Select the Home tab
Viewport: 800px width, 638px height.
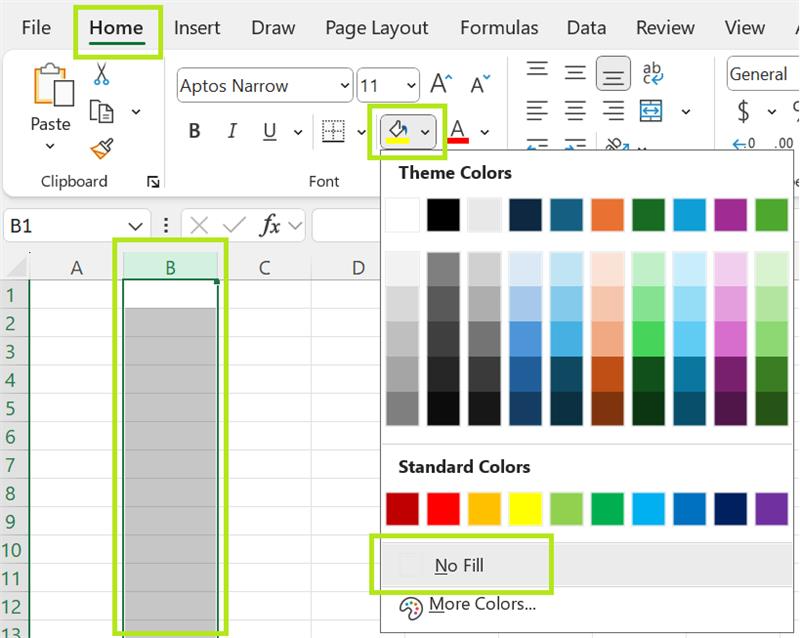tap(116, 28)
